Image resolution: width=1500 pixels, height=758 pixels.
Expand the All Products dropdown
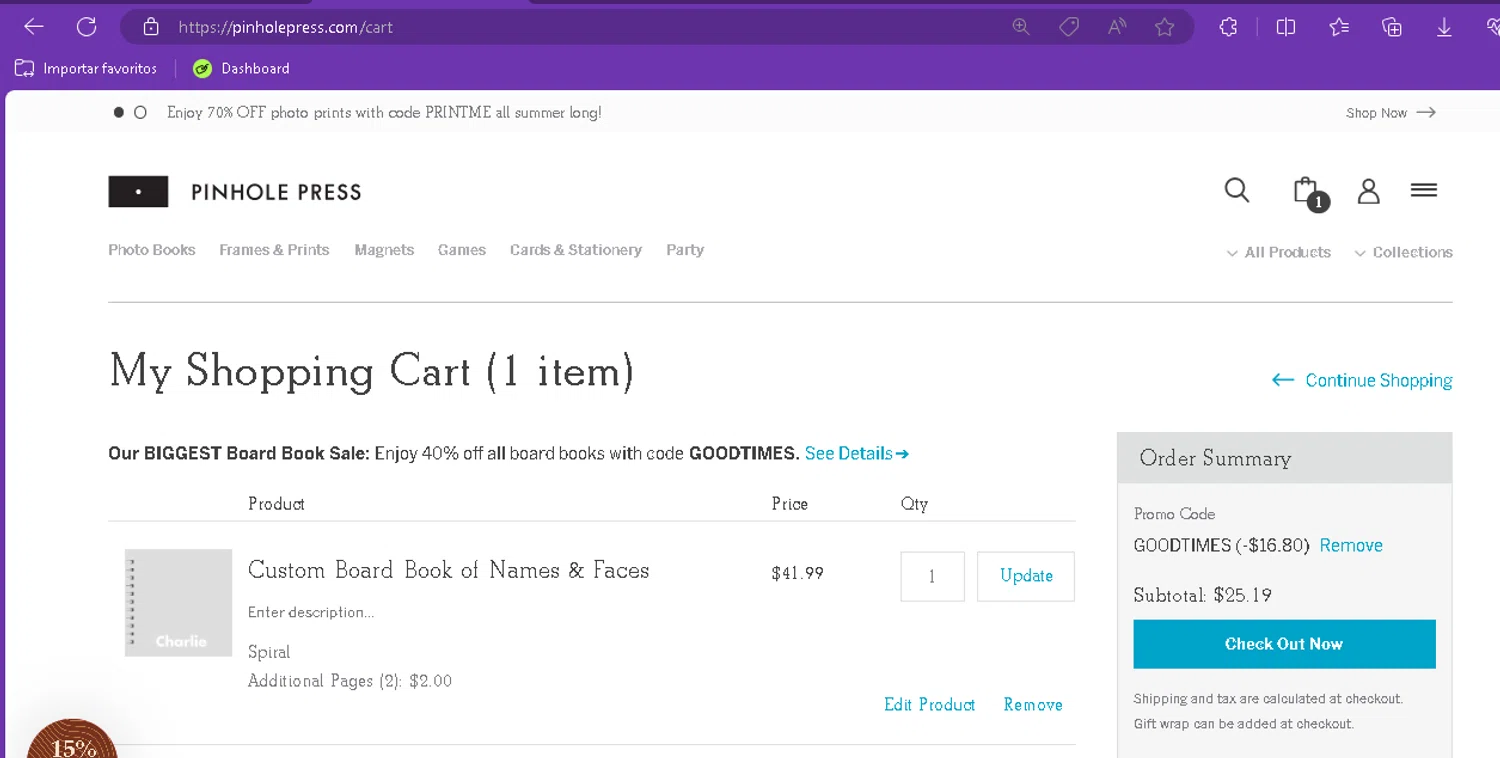[x=1279, y=253]
